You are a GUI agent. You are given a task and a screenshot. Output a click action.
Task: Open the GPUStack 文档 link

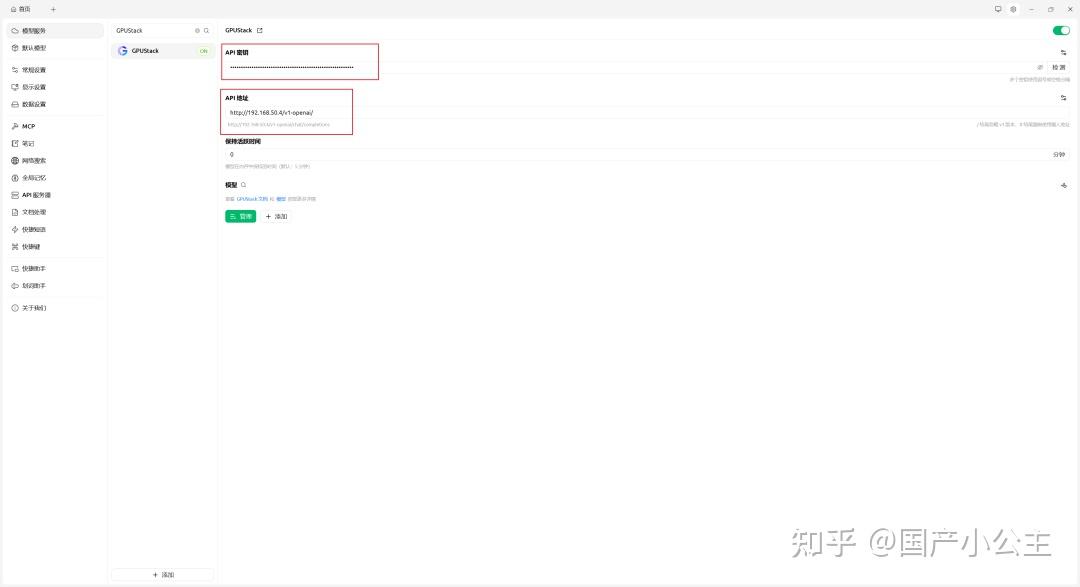pos(252,199)
